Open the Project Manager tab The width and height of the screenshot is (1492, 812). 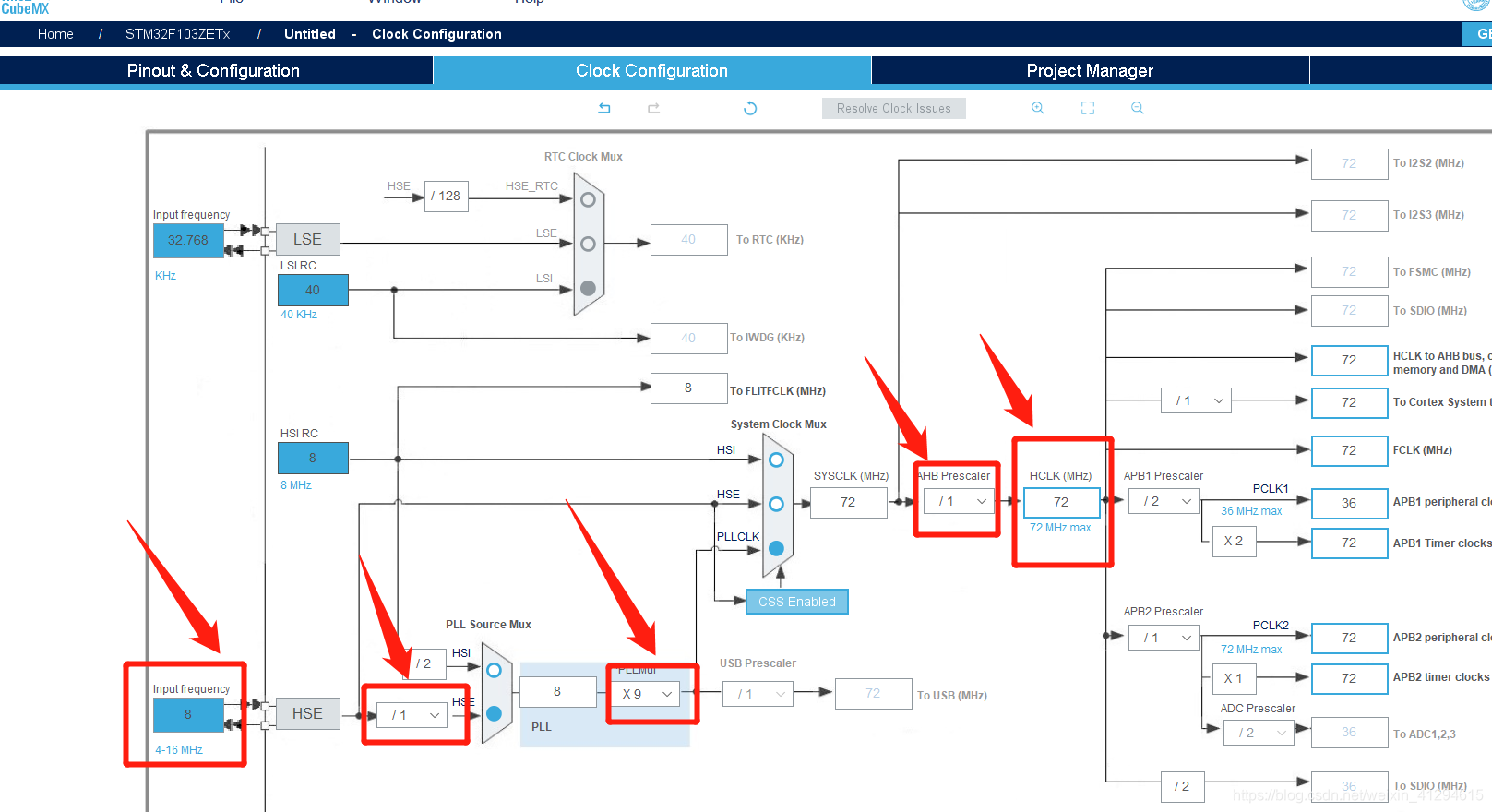coord(1090,71)
